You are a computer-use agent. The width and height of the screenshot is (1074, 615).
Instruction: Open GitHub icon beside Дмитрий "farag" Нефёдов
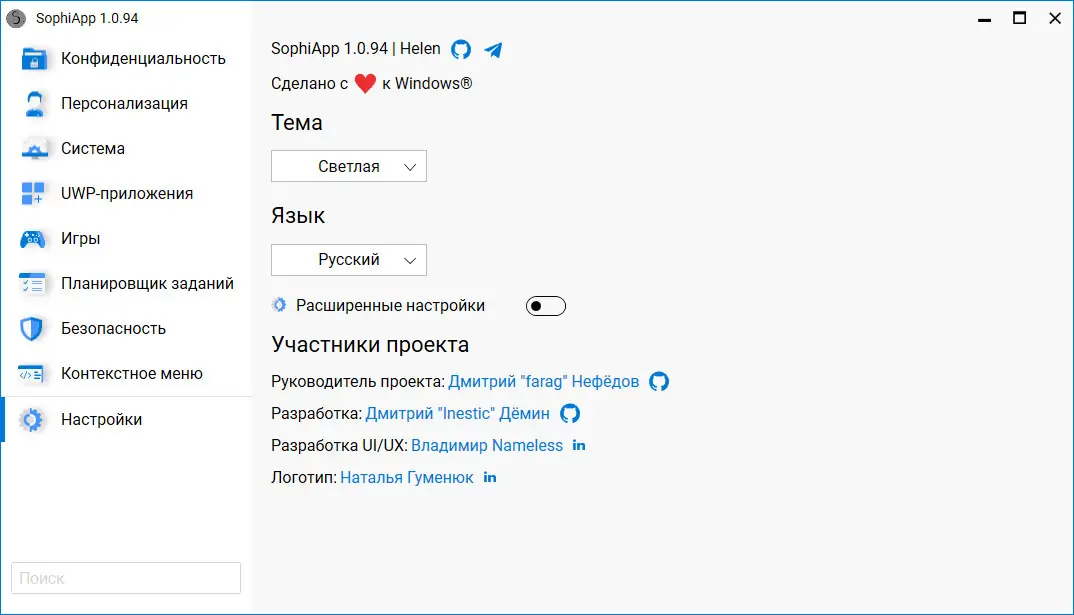[x=659, y=381]
